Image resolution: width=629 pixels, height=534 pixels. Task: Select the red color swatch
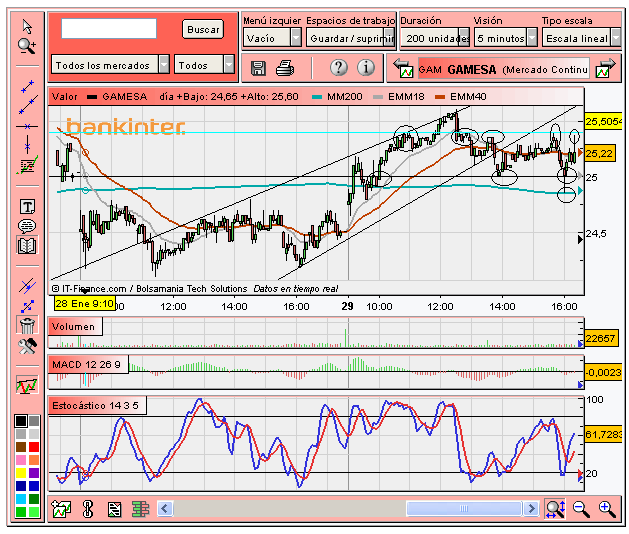pyautogui.click(x=34, y=447)
